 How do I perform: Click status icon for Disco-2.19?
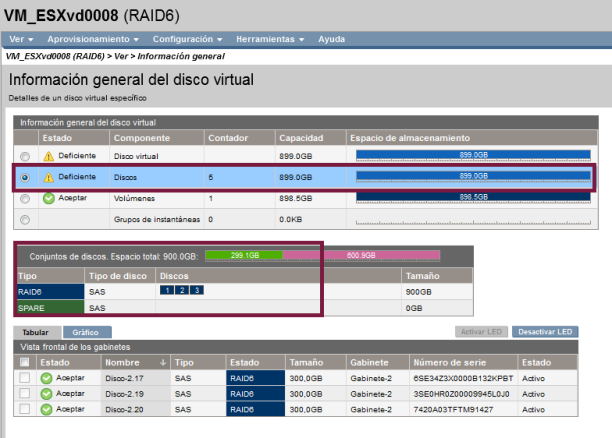(47, 394)
